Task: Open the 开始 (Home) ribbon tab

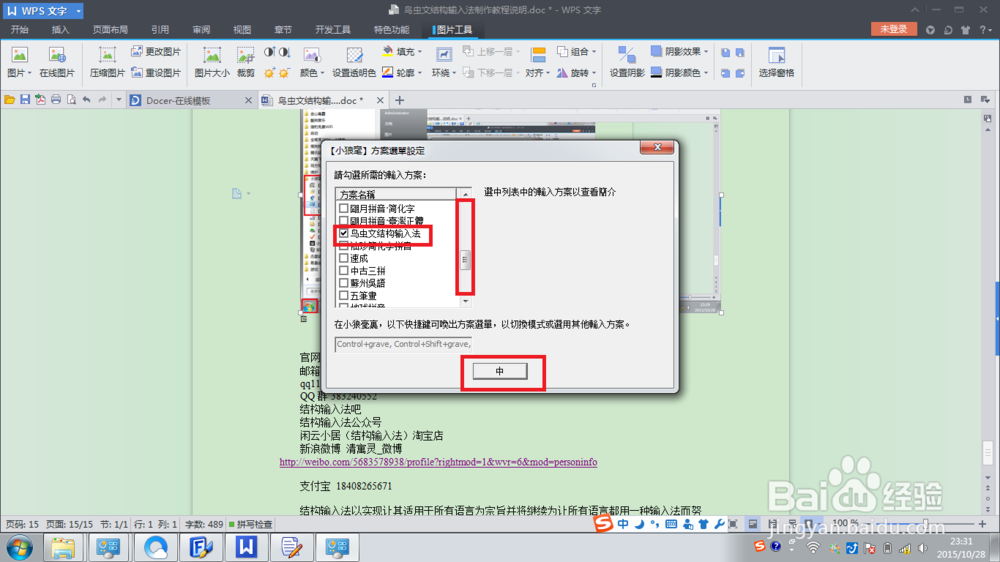Action: pyautogui.click(x=19, y=30)
